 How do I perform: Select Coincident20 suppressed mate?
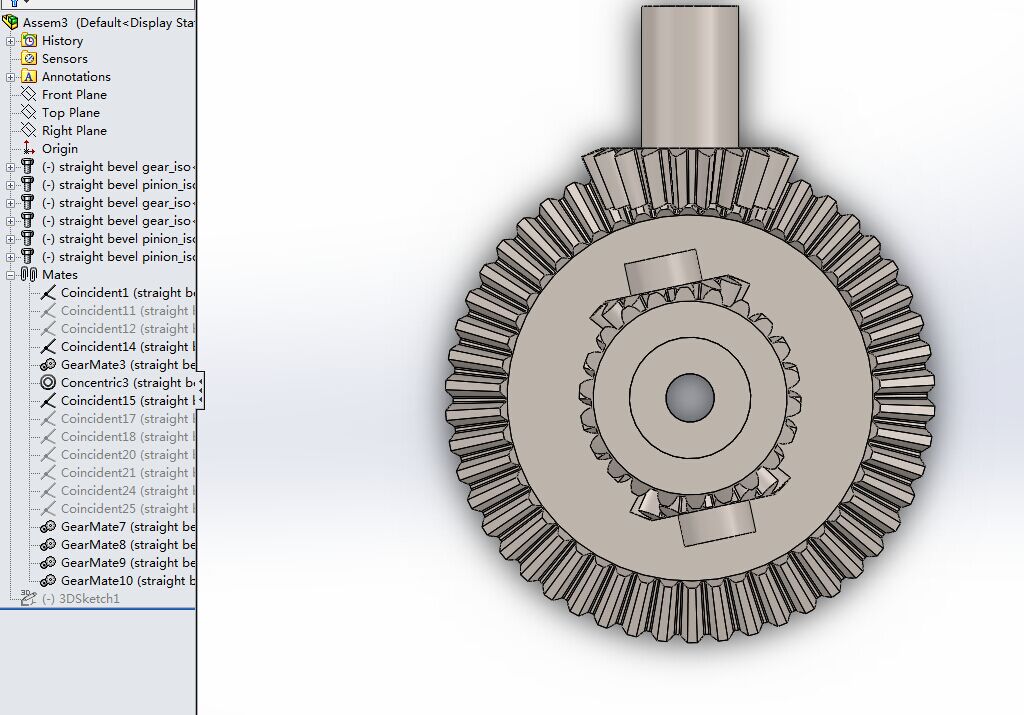click(118, 454)
